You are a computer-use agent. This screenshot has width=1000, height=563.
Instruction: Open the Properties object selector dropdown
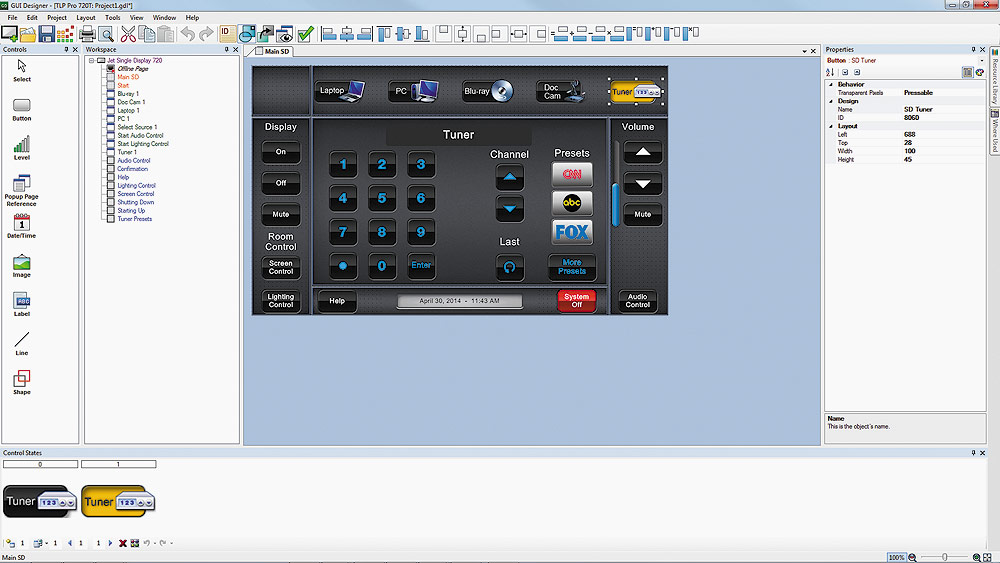tap(982, 61)
